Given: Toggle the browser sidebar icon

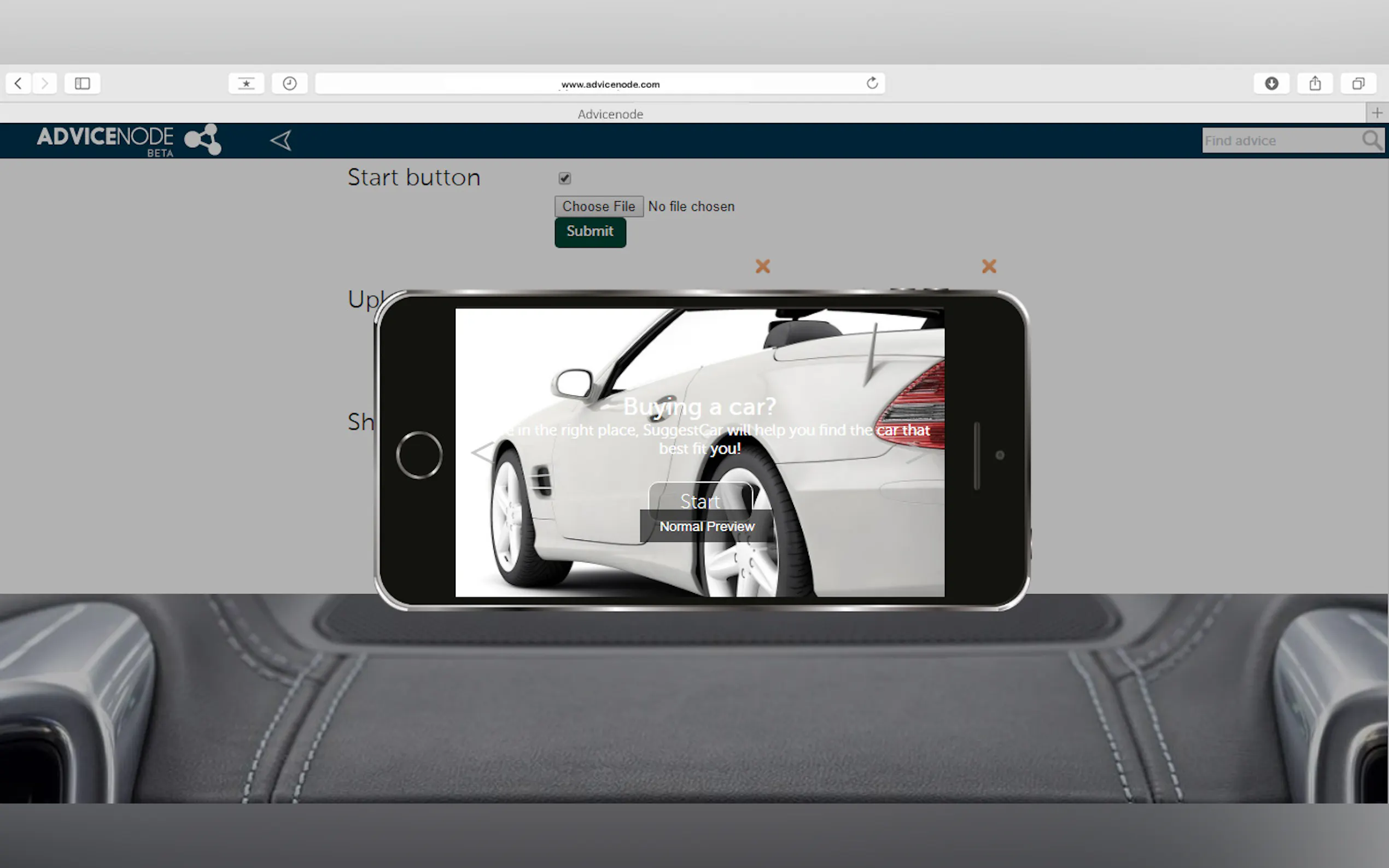Looking at the screenshot, I should (82, 83).
